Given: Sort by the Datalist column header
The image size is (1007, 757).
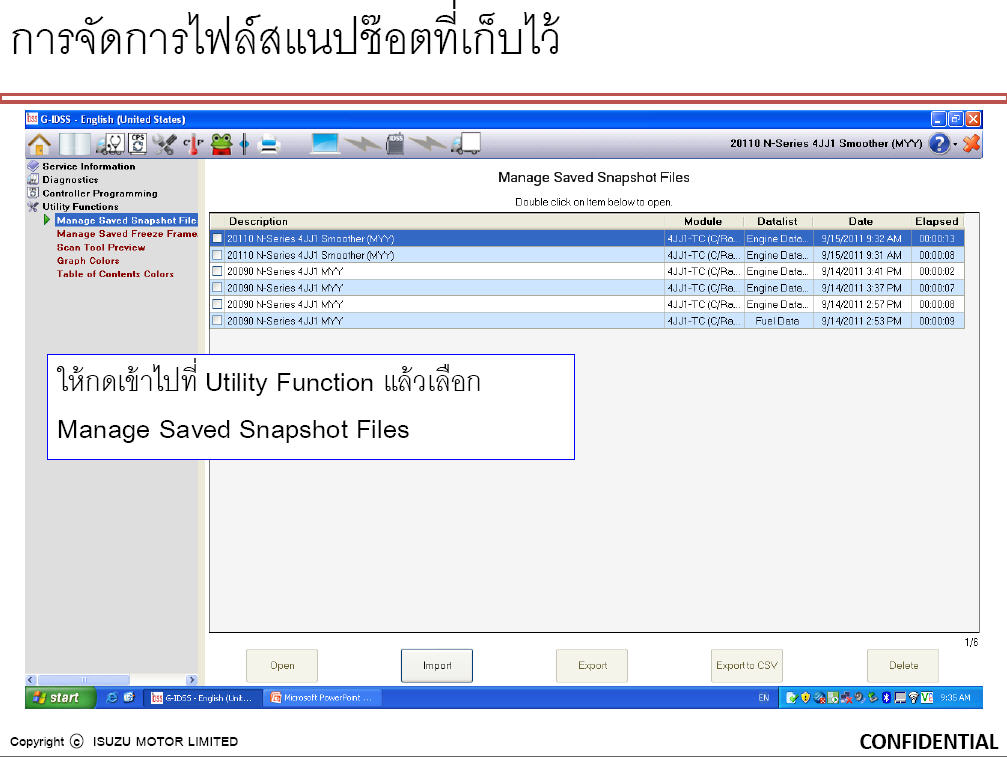Looking at the screenshot, I should [x=777, y=222].
